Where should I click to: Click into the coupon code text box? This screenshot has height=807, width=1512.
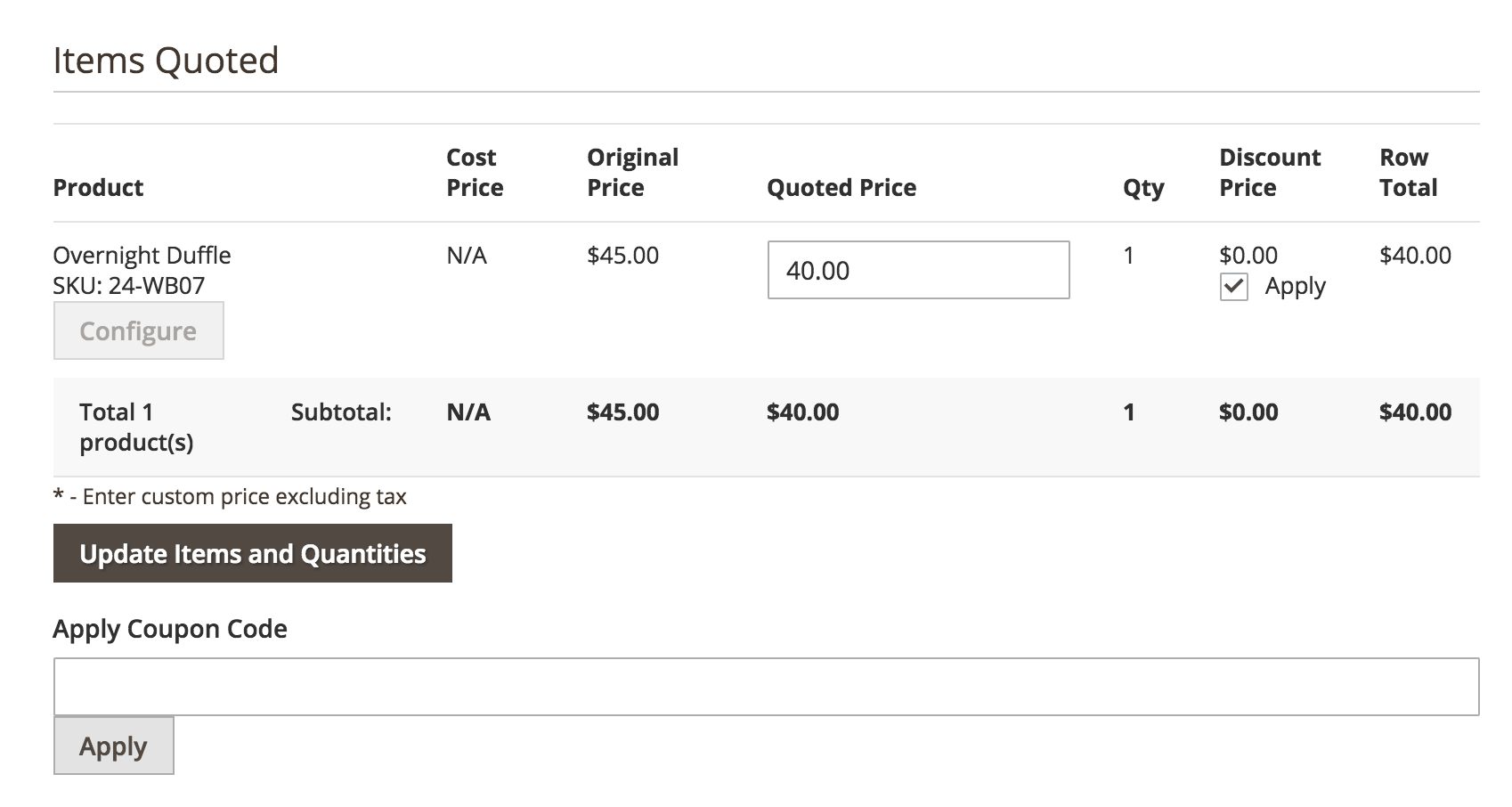tap(766, 686)
